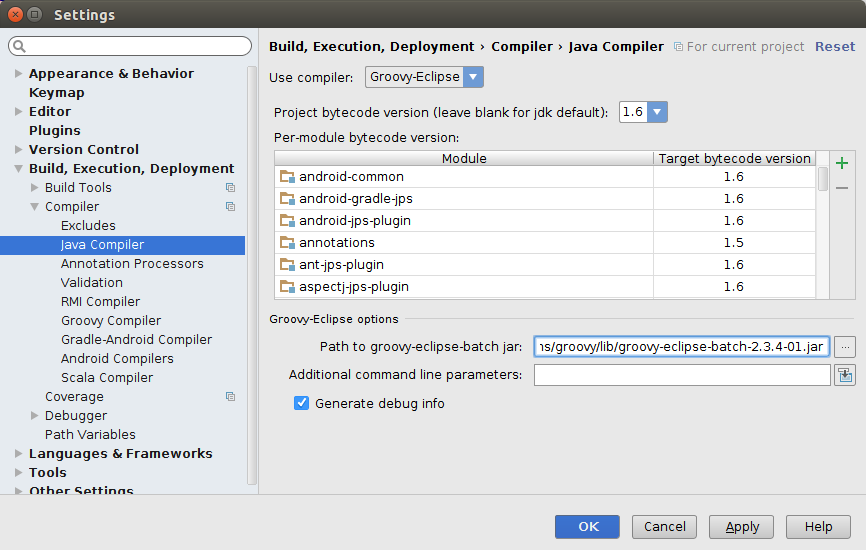The width and height of the screenshot is (866, 550).
Task: Expand the Tools section
Action: click(18, 473)
